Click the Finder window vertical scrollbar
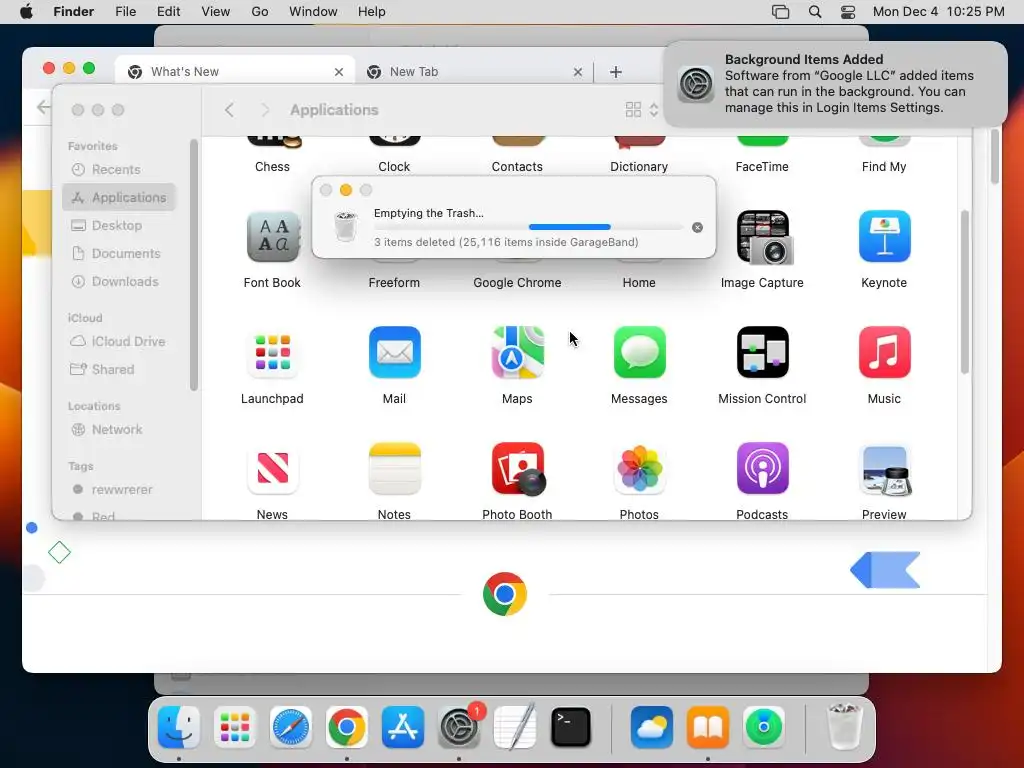Screen dimensions: 1024x768 pyautogui.click(x=965, y=292)
